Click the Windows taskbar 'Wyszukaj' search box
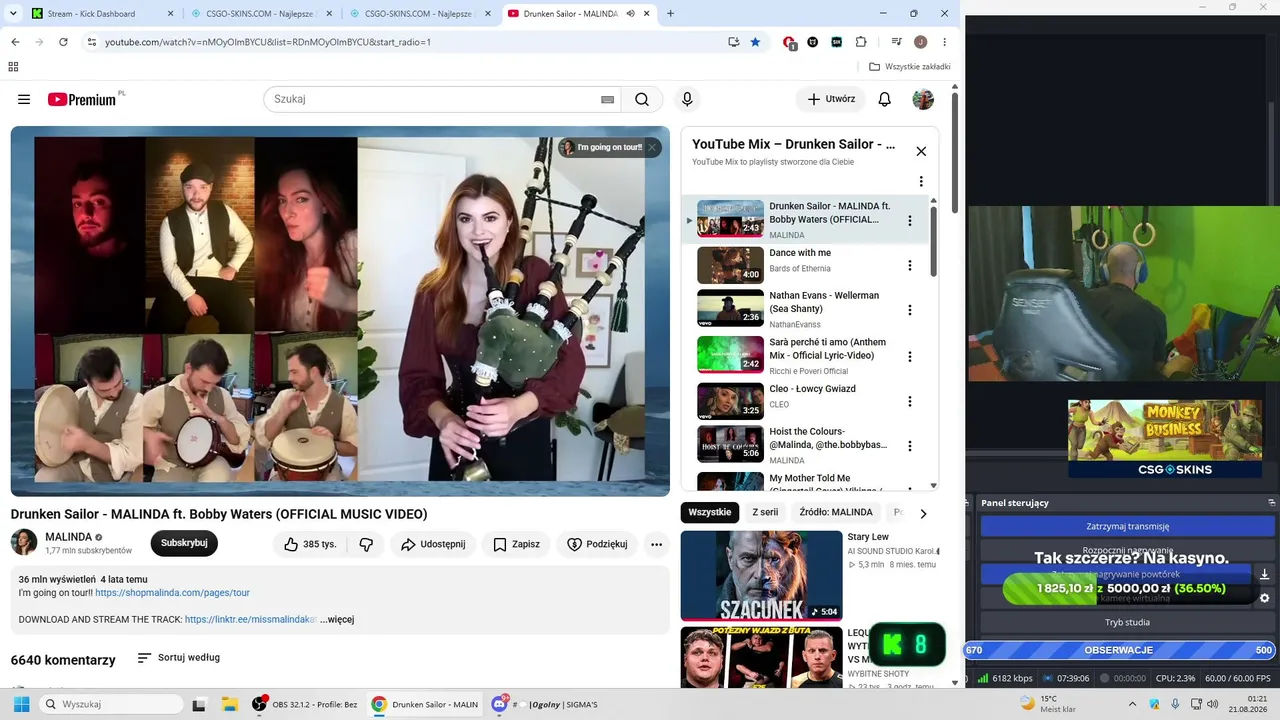 click(110, 704)
